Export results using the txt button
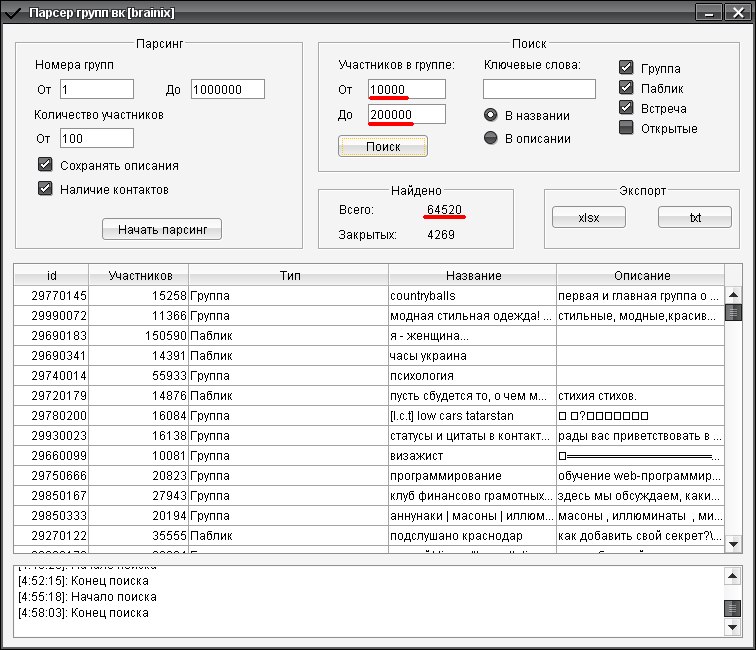 click(x=694, y=217)
